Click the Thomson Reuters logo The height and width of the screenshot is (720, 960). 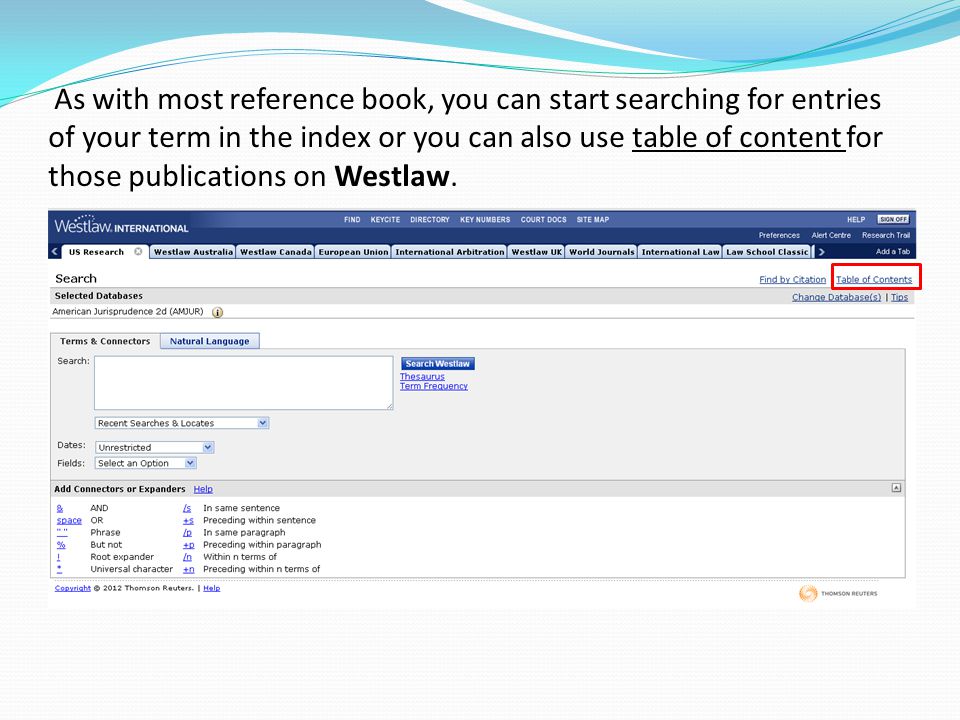[838, 593]
